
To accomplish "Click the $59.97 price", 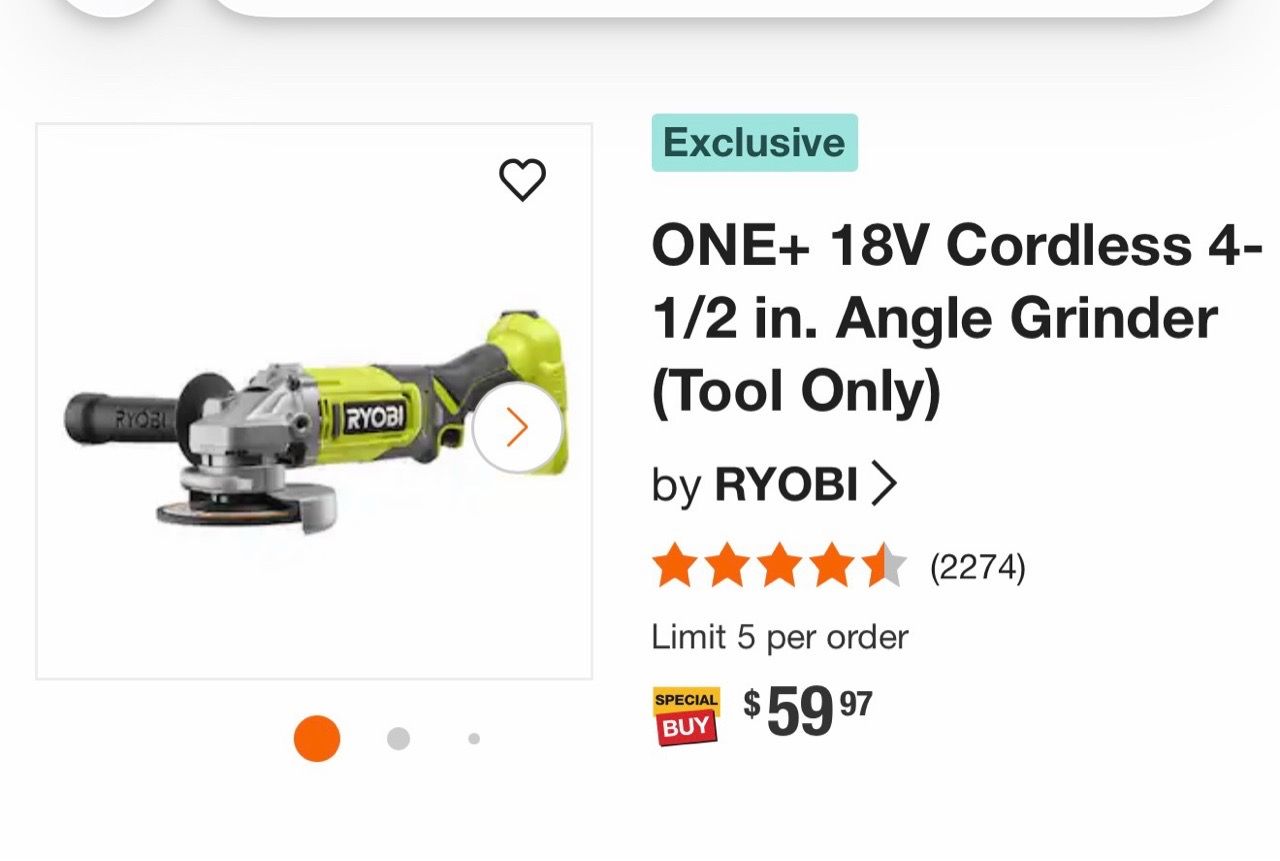I will click(x=807, y=713).
